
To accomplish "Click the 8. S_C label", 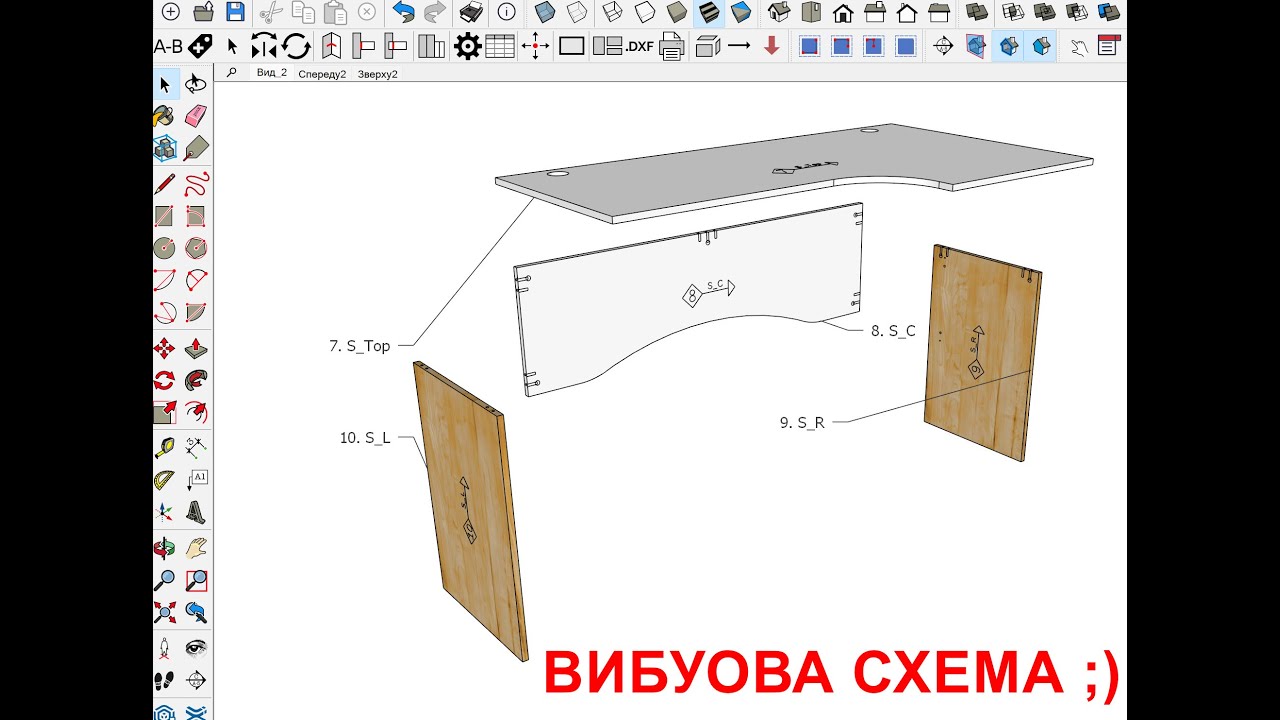I will 893,331.
